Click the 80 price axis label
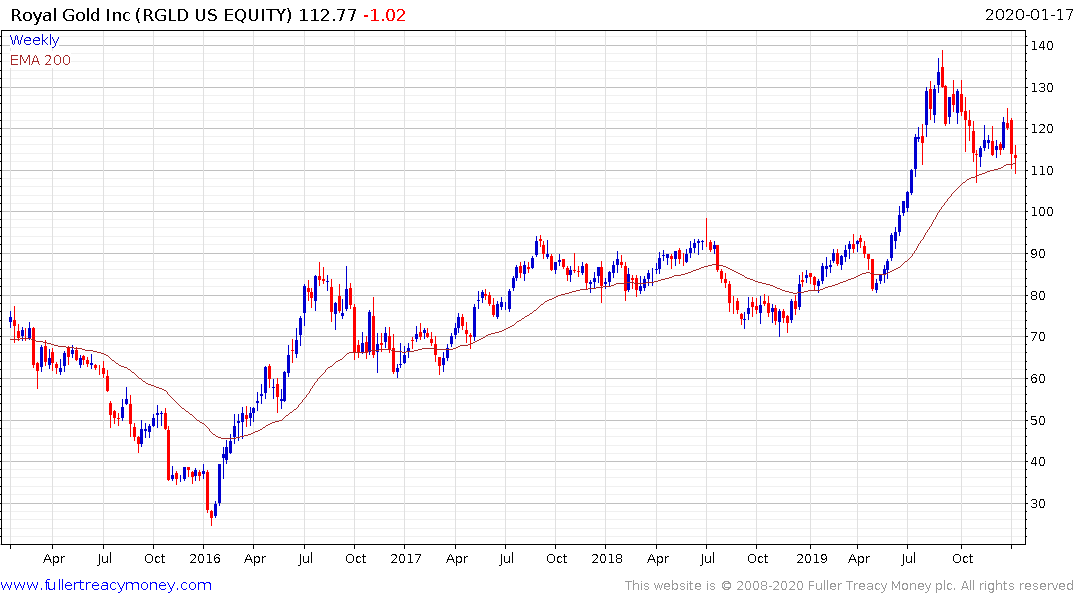This screenshot has width=1075, height=600. 1037,296
